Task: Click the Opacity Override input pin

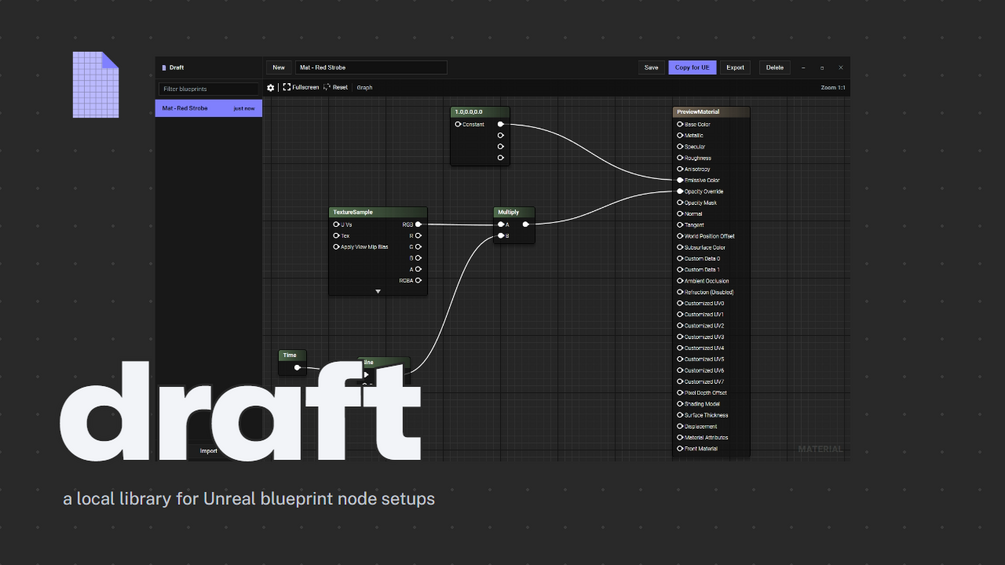Action: click(680, 192)
